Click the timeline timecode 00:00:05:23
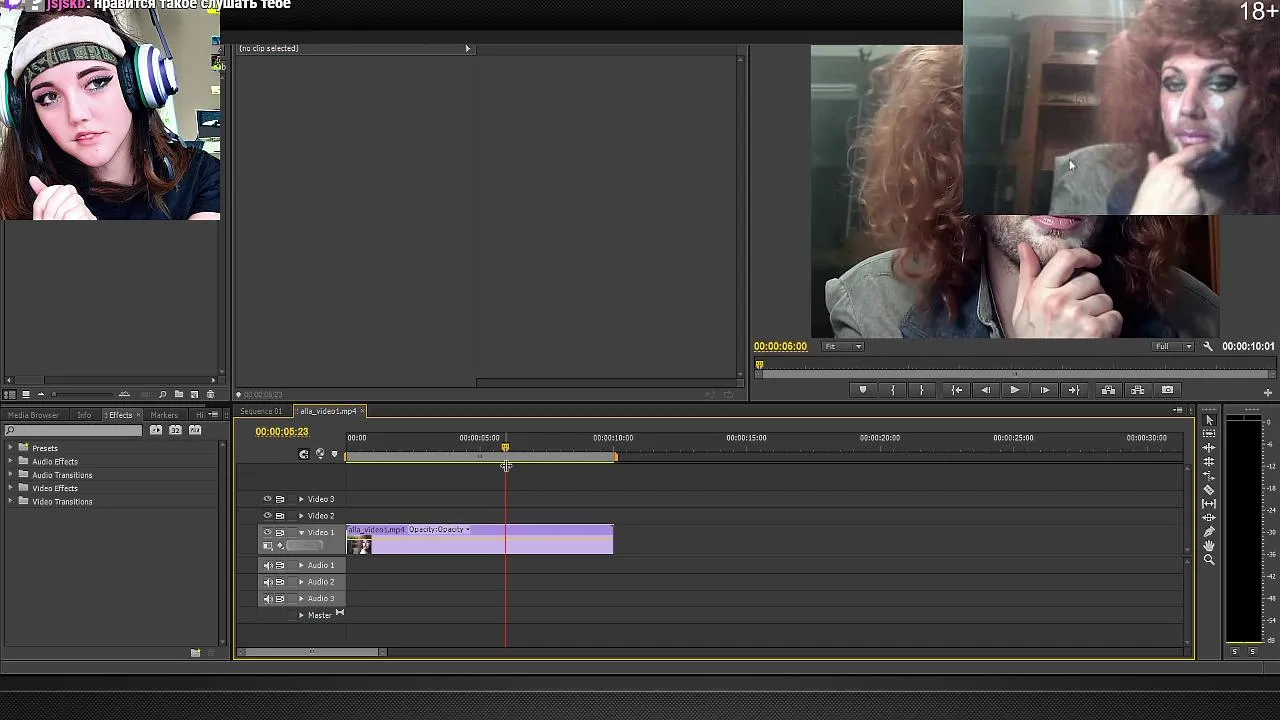Viewport: 1280px width, 720px height. 282,432
